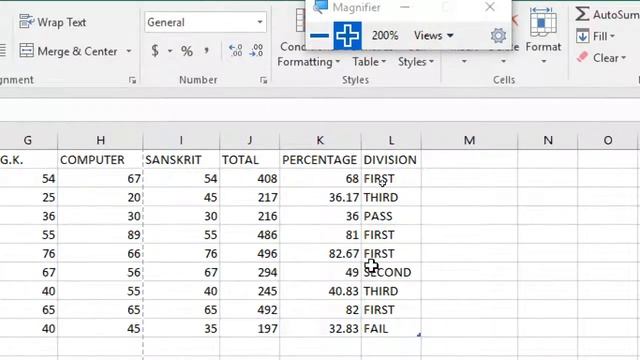
Task: Select percentage cell with 49
Action: coord(320,272)
